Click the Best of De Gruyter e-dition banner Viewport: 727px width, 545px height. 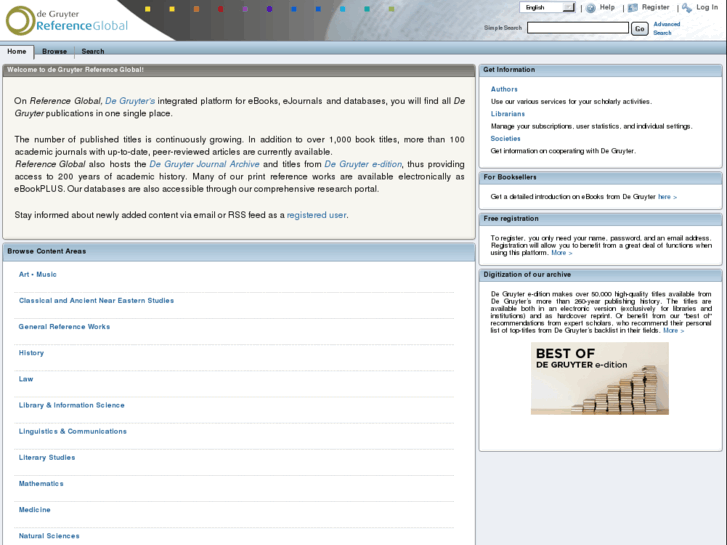tap(599, 378)
